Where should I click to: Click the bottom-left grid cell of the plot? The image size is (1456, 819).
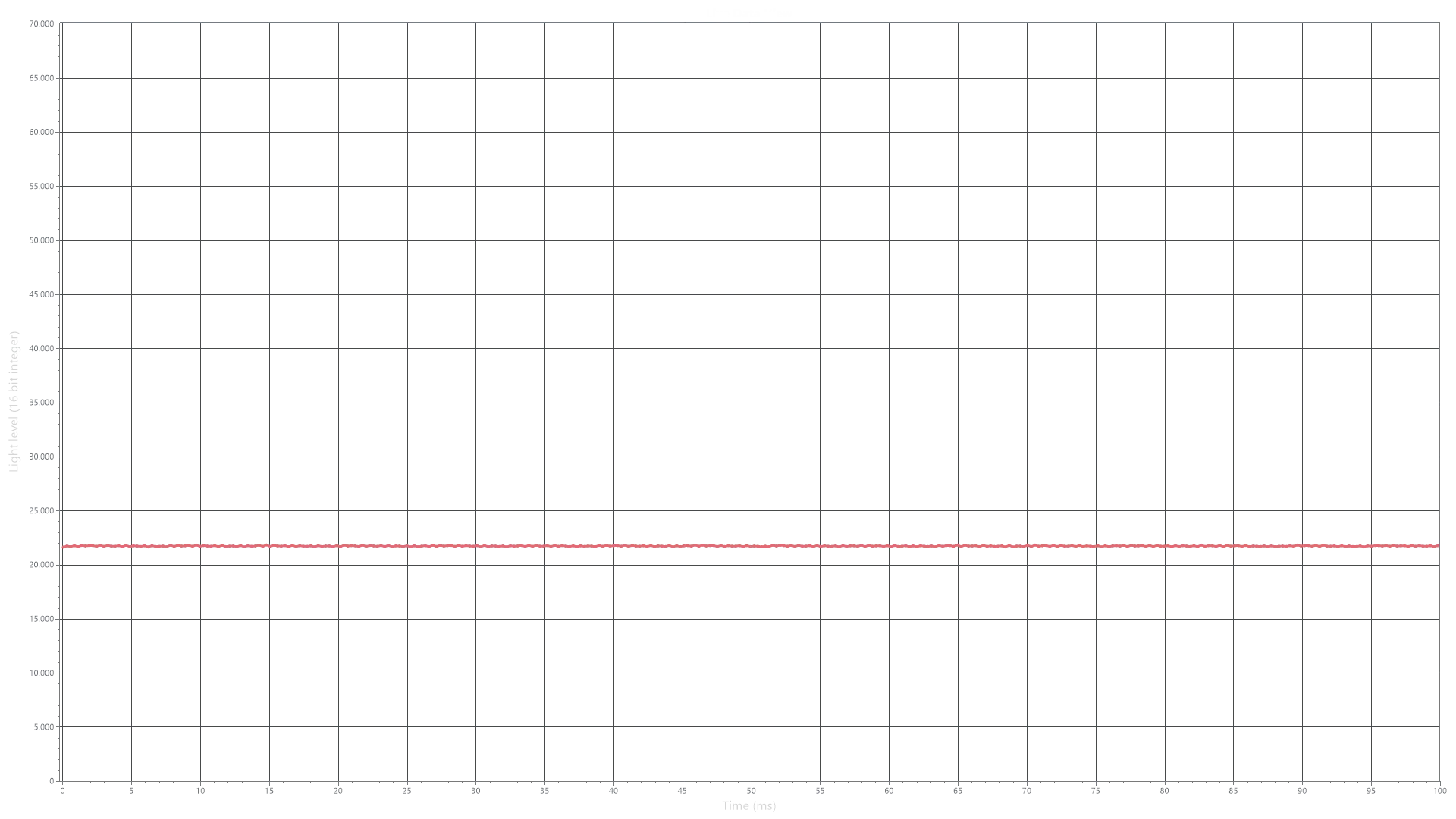point(98,752)
